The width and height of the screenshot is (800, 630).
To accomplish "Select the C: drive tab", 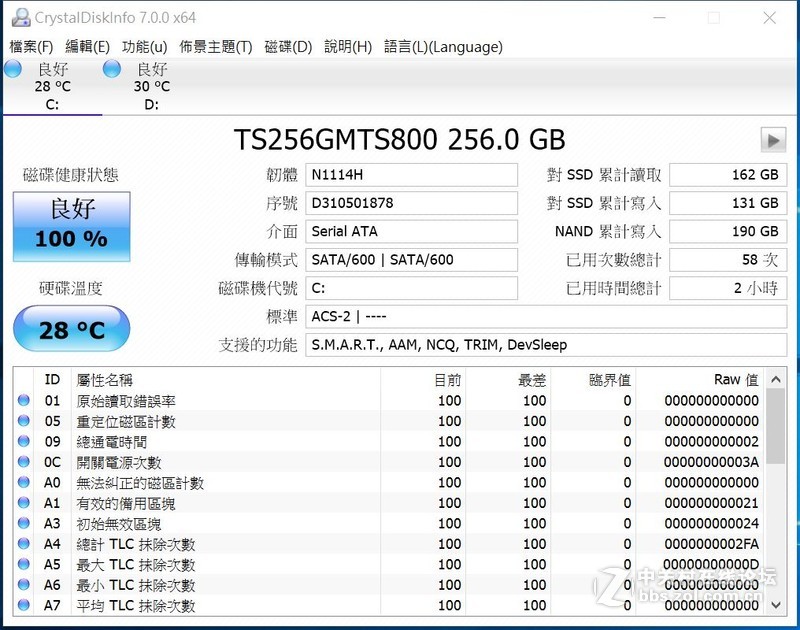I will tap(52, 87).
